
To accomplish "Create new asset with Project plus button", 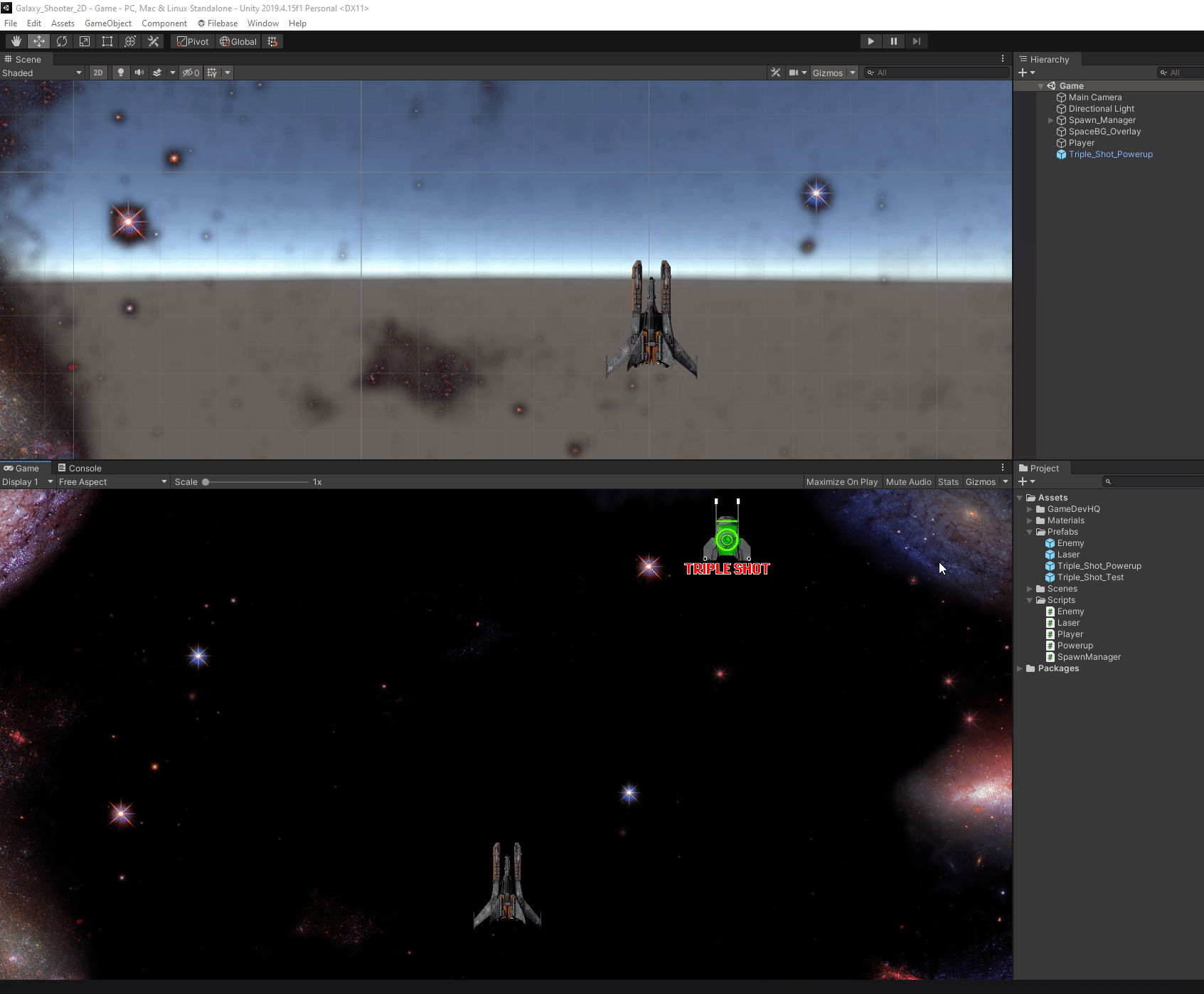I will coord(1027,481).
